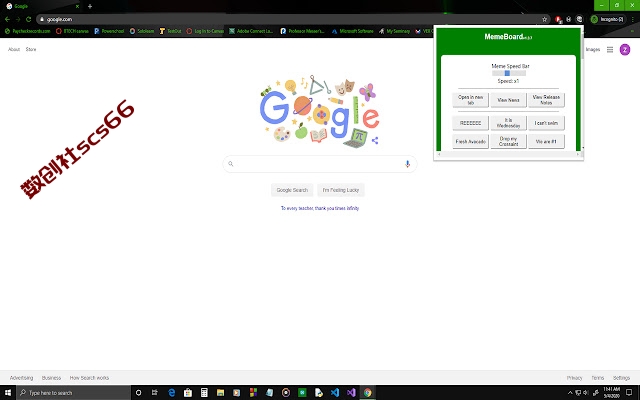Close the Google tab
The width and height of the screenshot is (640, 400).
point(77,6)
